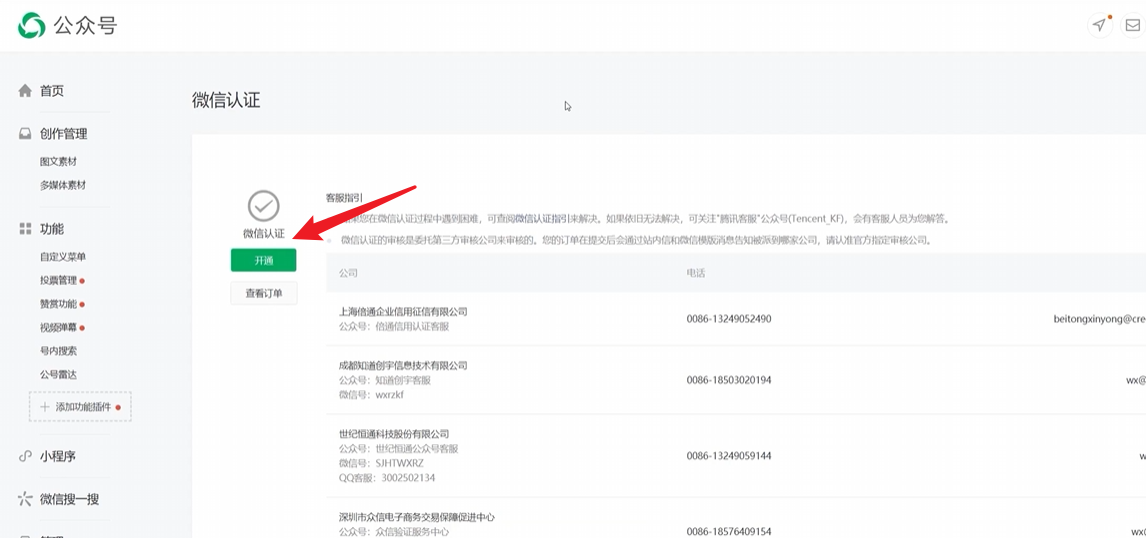Viewport: 1146px width, 538px height.
Task: Click phone number 0086-18576409154
Action: (729, 531)
